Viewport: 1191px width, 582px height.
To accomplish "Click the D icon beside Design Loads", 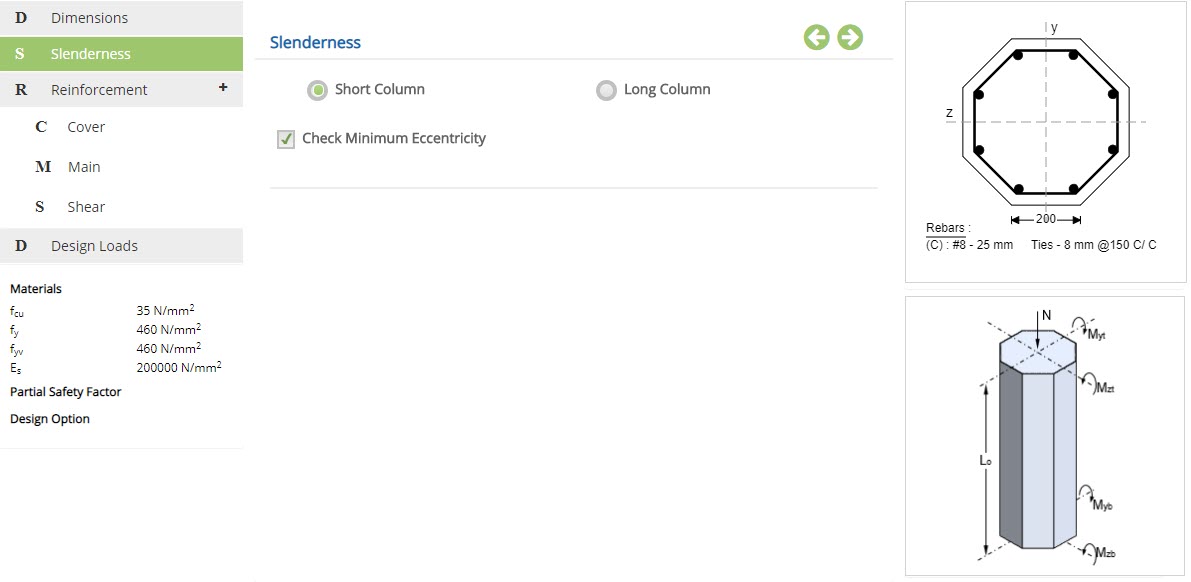I will click(21, 246).
